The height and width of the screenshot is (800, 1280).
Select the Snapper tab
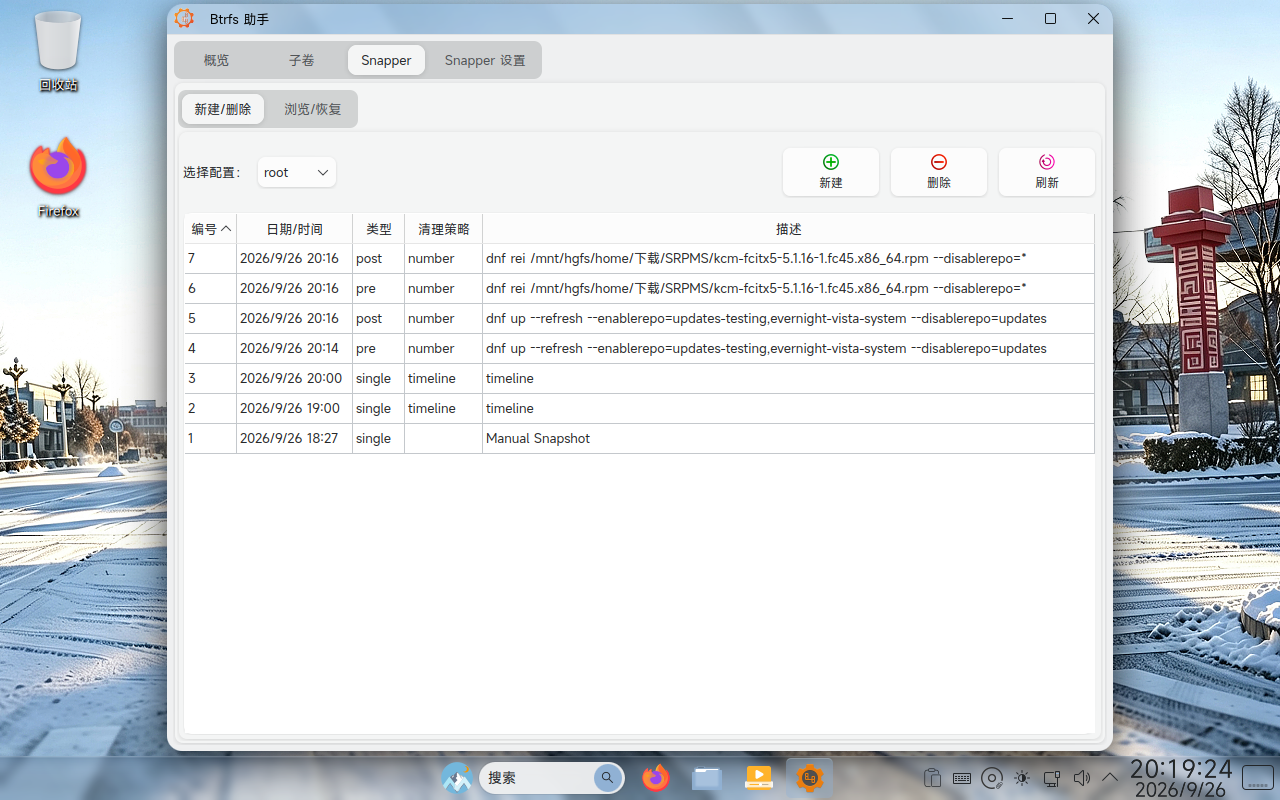coord(386,60)
